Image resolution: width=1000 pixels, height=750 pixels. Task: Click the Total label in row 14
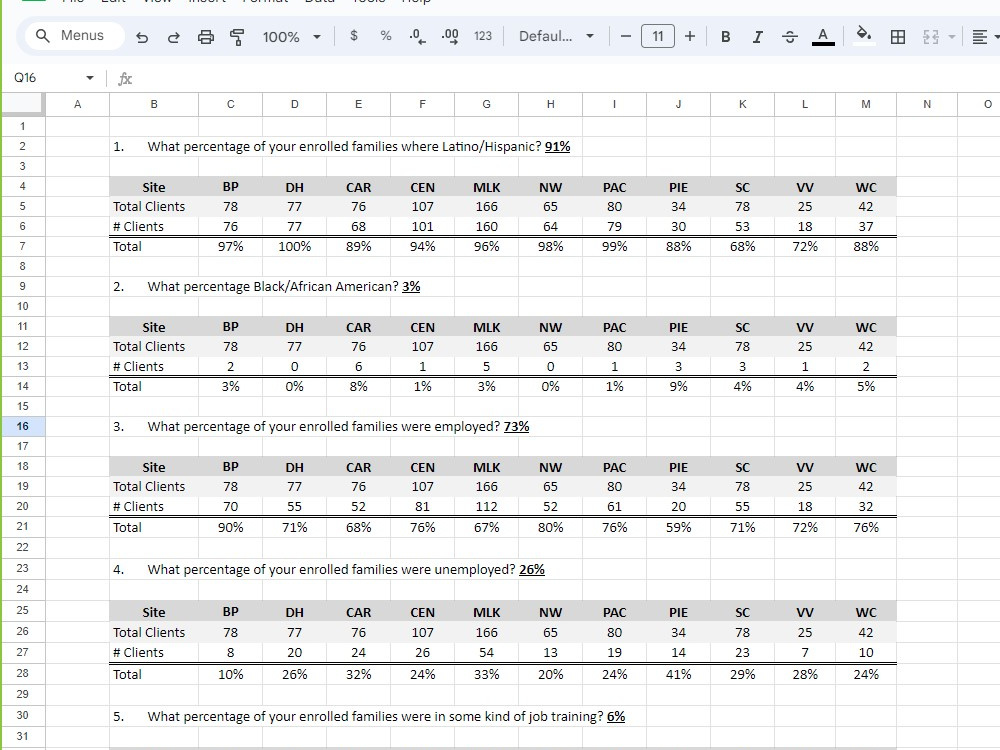(x=127, y=386)
